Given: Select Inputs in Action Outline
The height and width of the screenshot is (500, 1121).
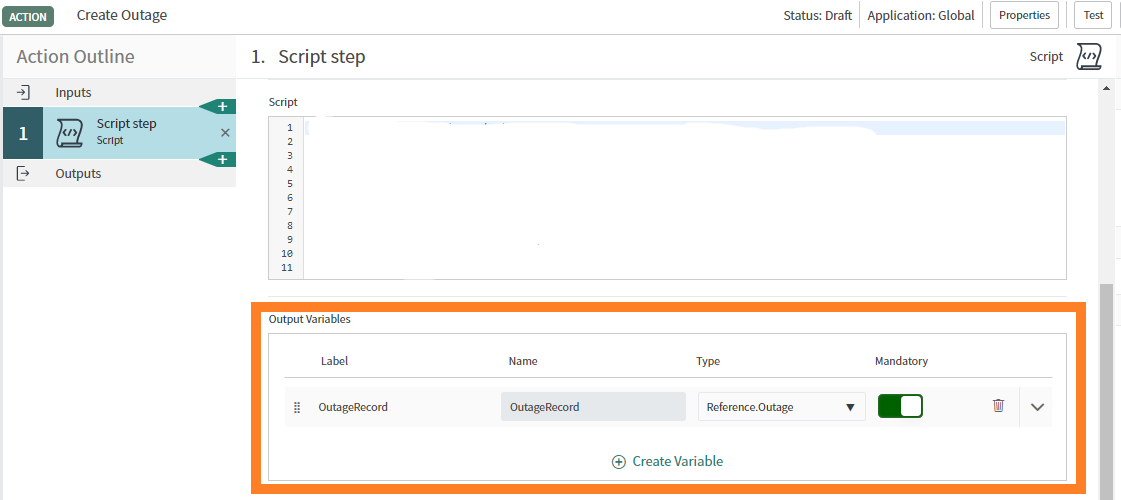Looking at the screenshot, I should (74, 92).
